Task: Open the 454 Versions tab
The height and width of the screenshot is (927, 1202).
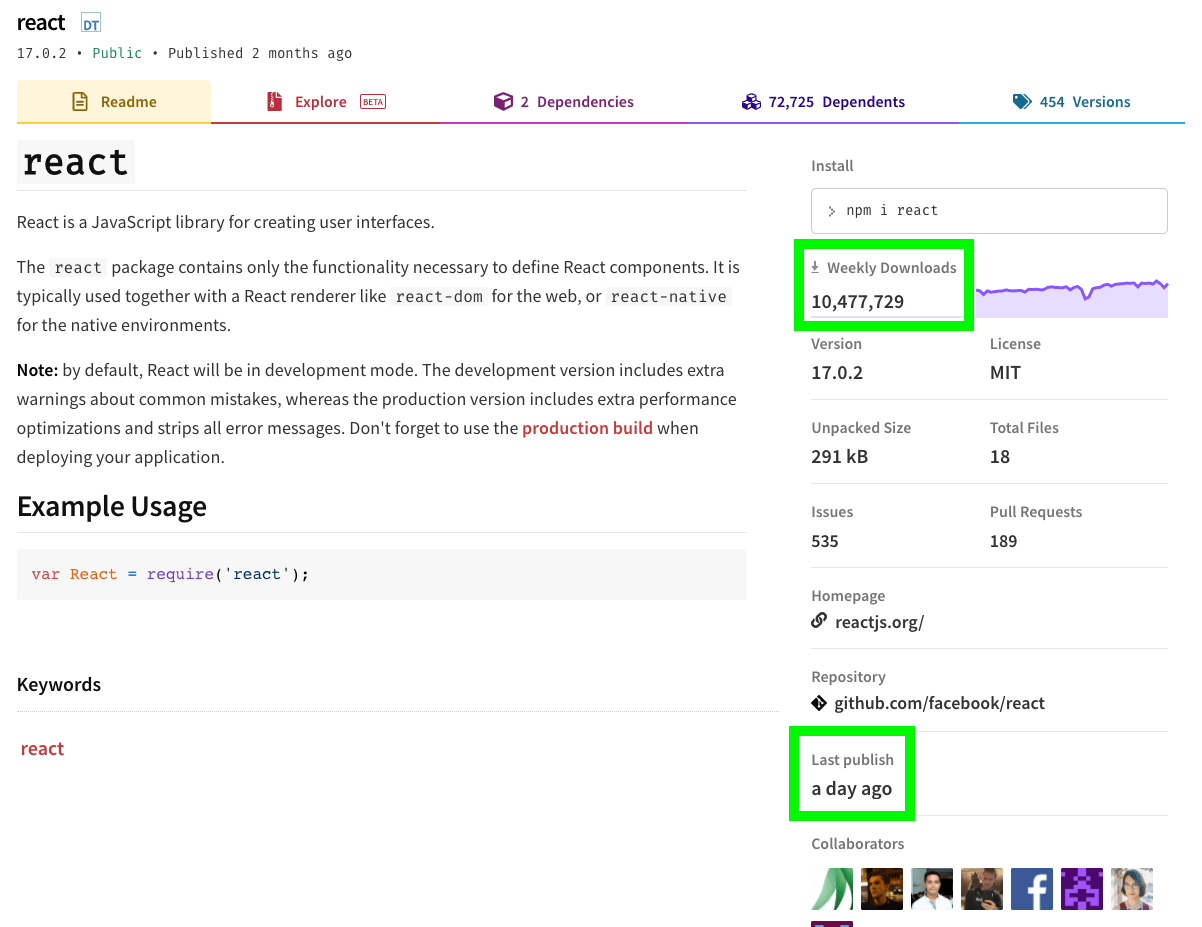Action: point(1072,102)
